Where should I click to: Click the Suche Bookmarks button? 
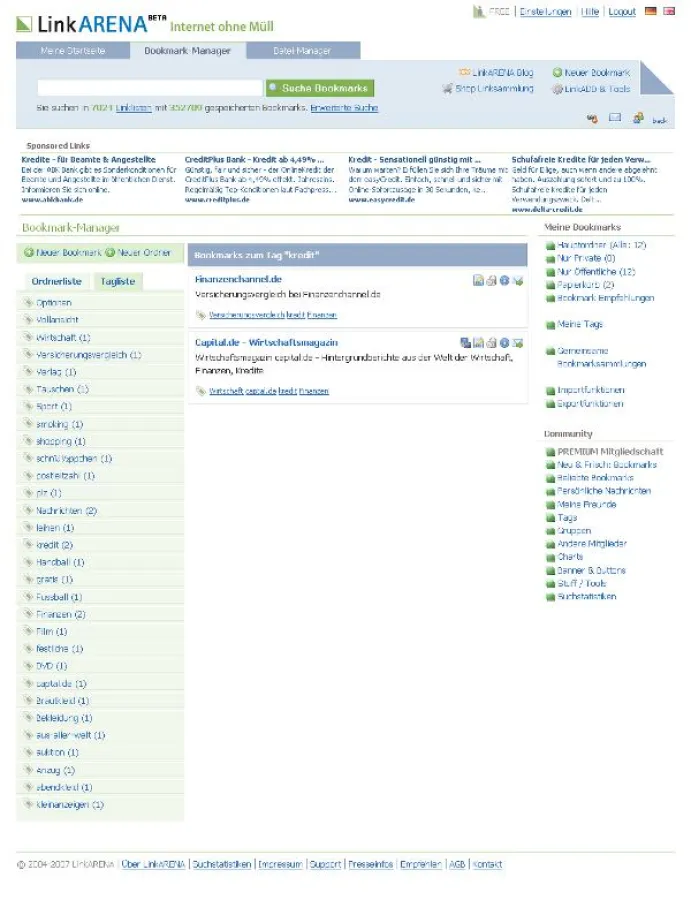320,88
